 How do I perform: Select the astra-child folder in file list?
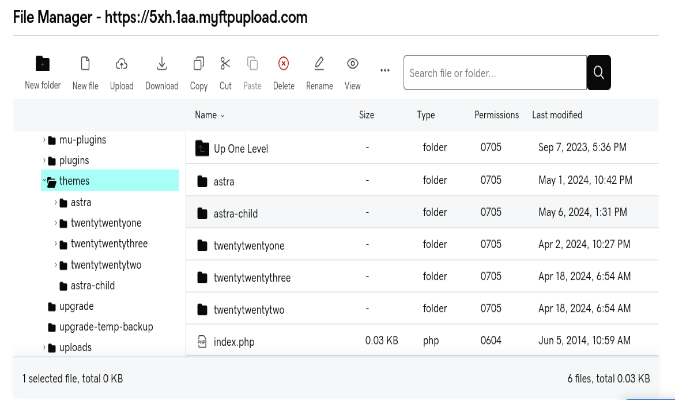[422, 212]
